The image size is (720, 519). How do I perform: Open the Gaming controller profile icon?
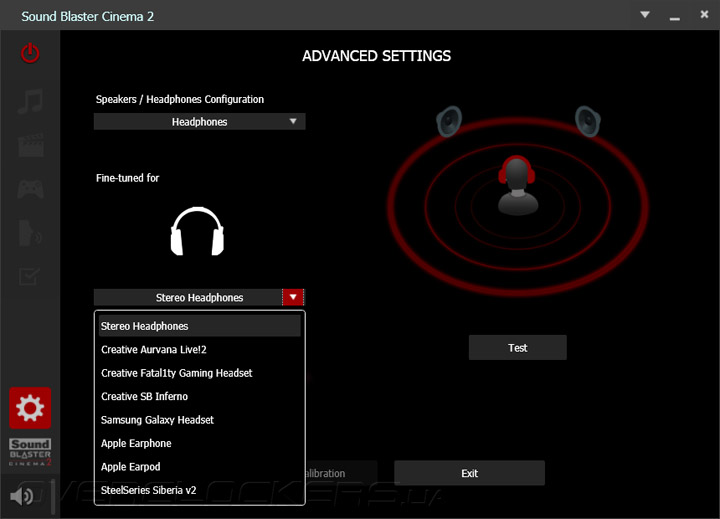30,189
